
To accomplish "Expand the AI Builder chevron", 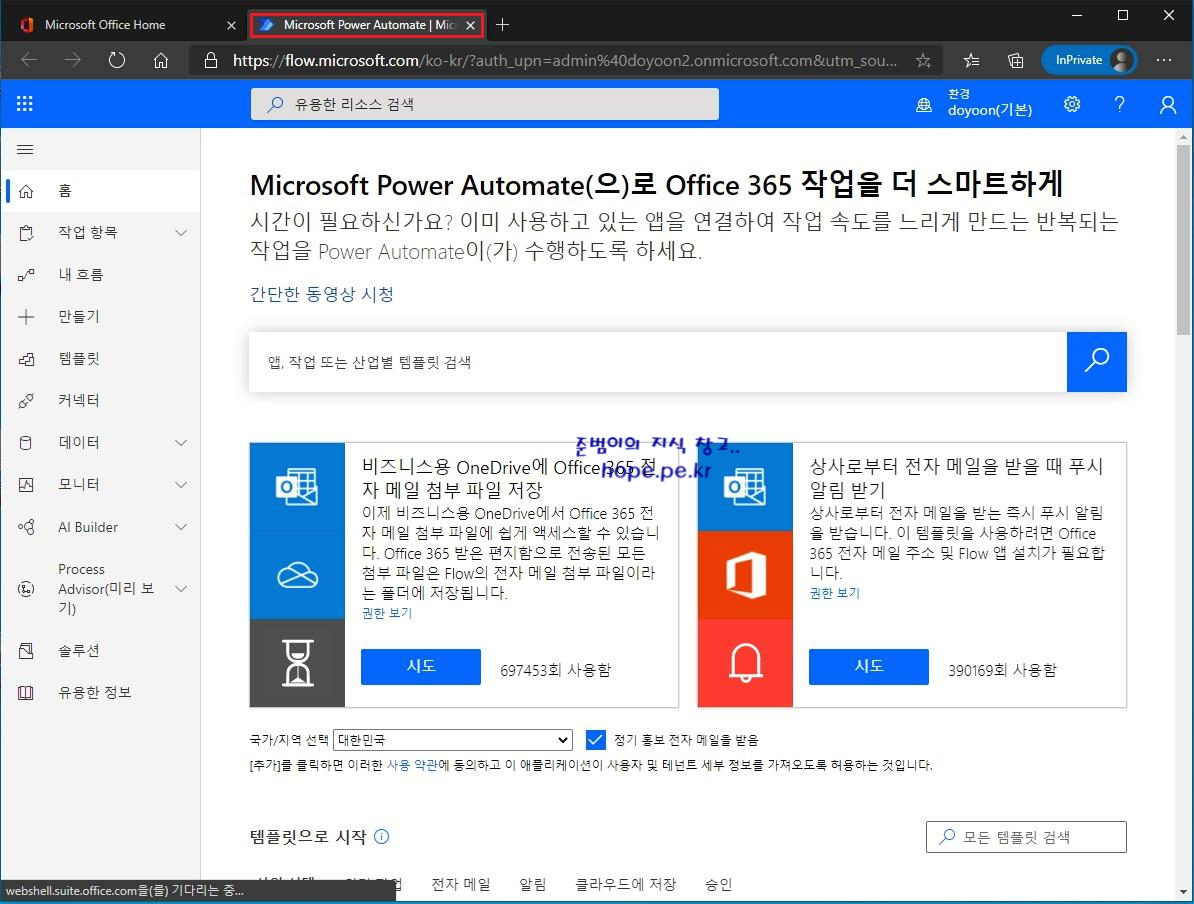I will pos(181,527).
